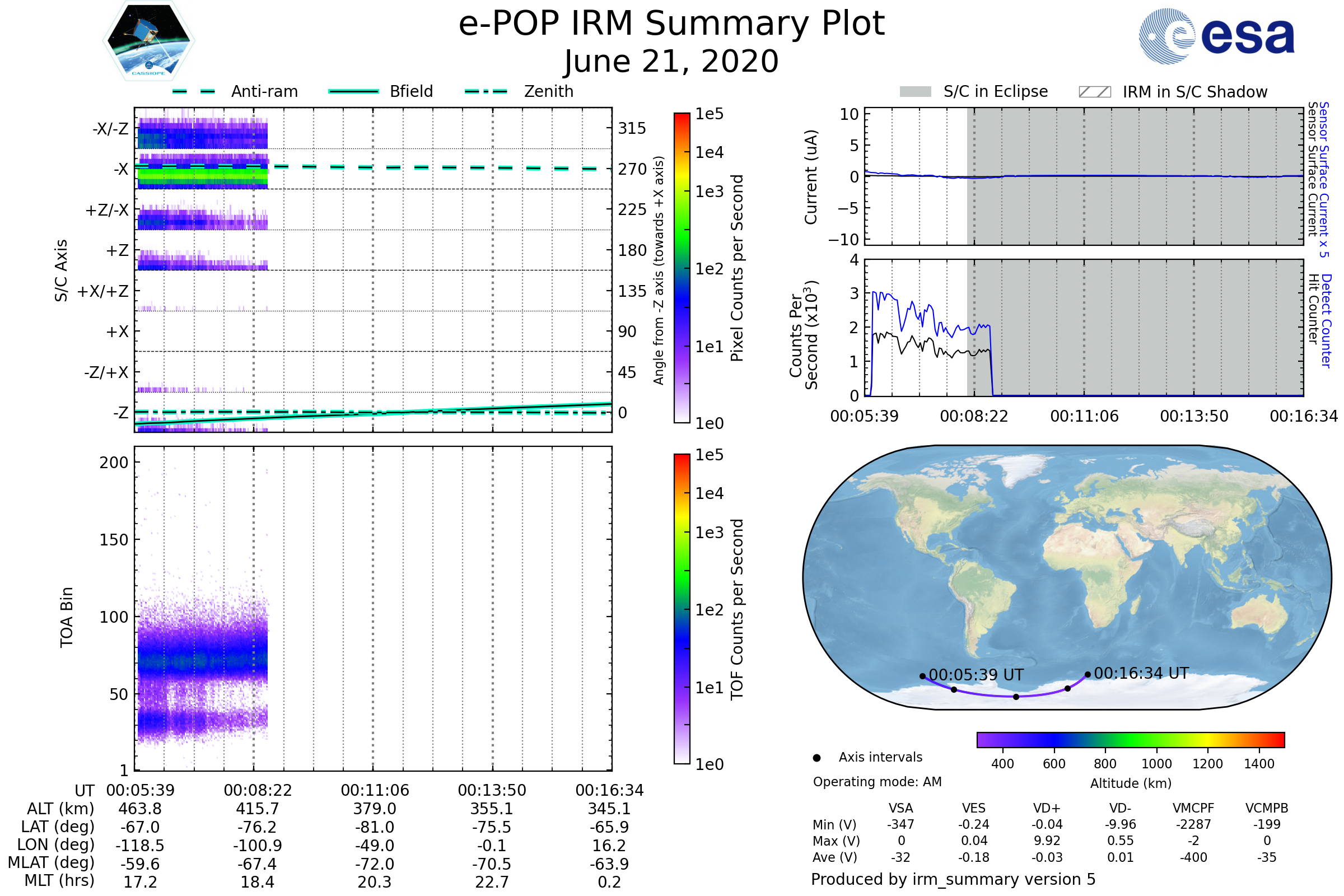1344x896 pixels.
Task: Click the CASSIOPE mission hexagon logo
Action: pos(148,41)
